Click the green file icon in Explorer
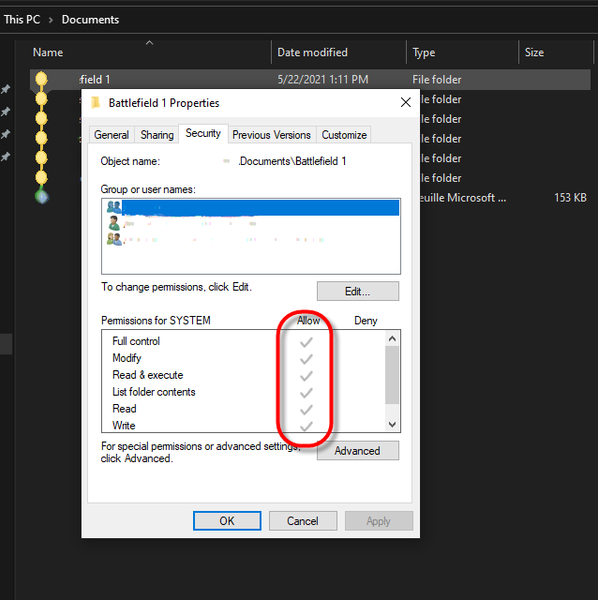 pos(41,197)
